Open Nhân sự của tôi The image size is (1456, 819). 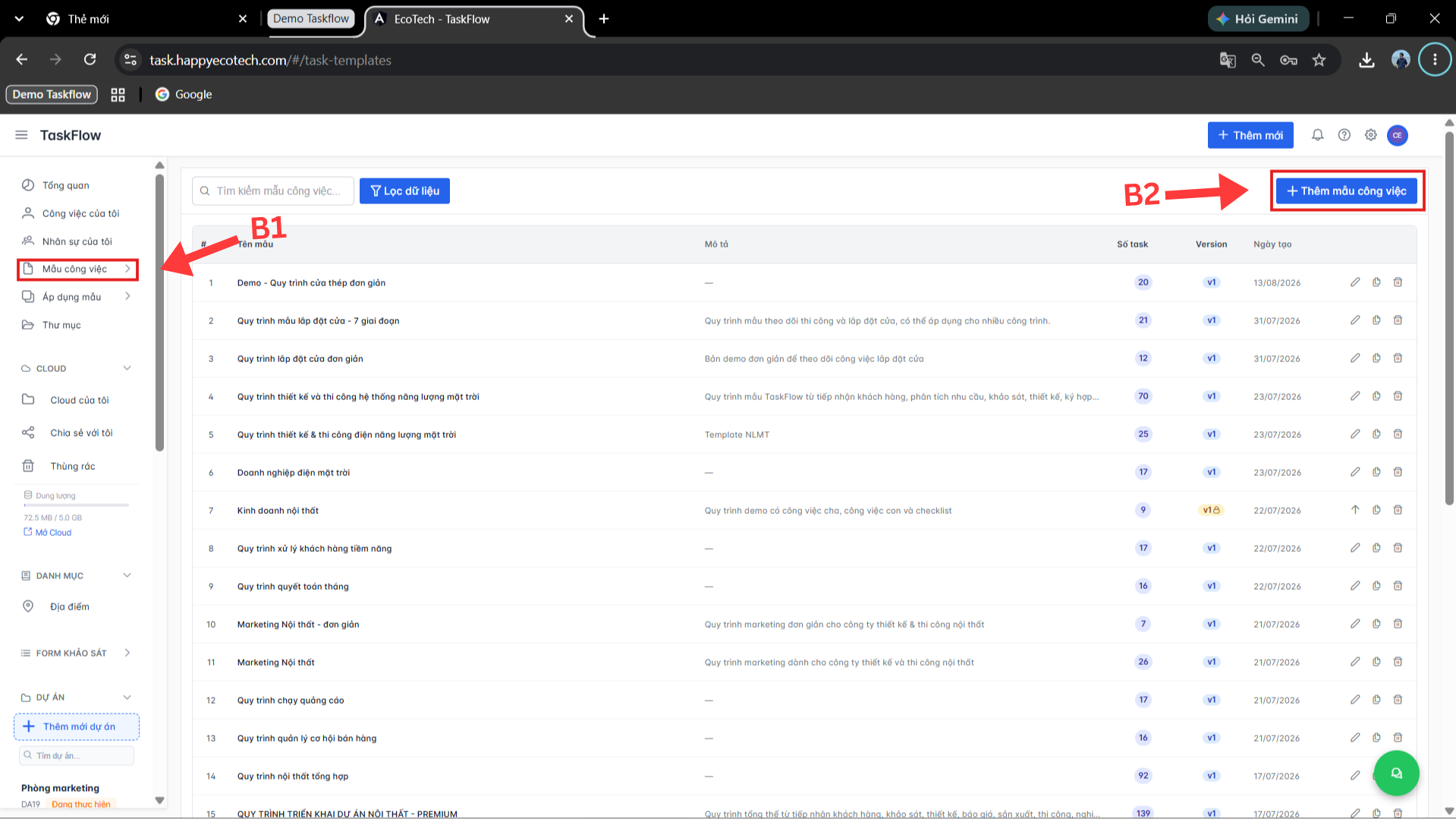[x=77, y=241]
